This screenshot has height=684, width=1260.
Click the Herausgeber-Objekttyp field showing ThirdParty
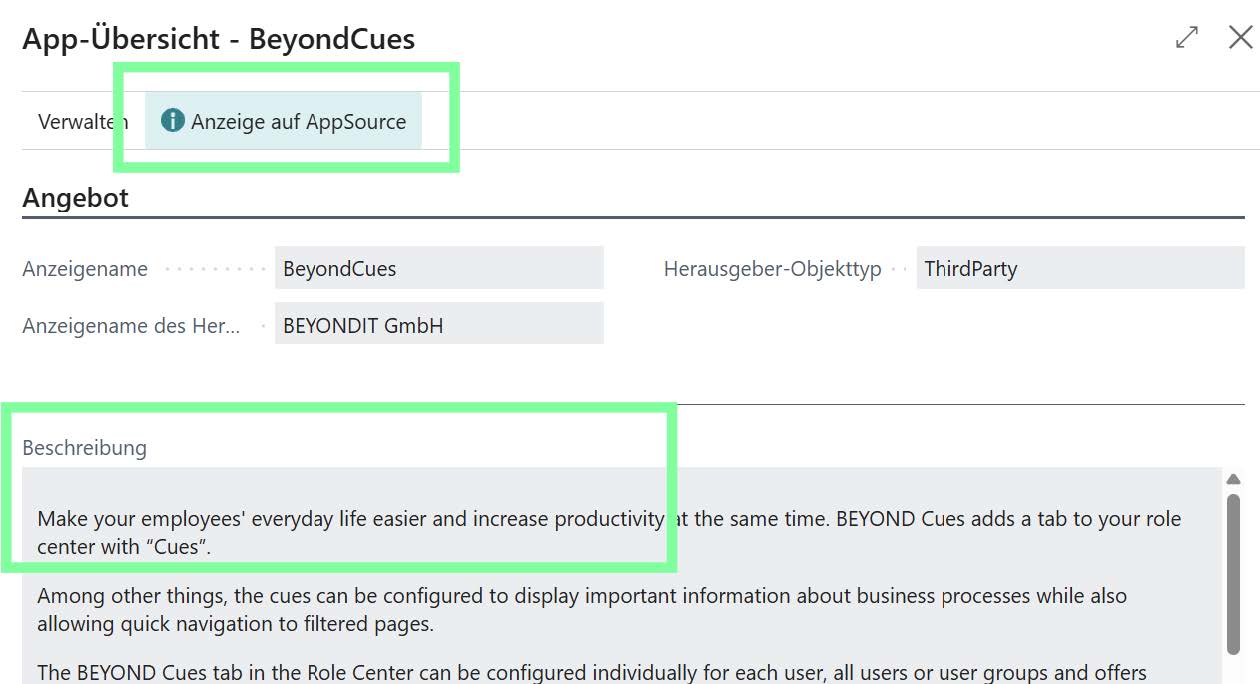(1079, 268)
